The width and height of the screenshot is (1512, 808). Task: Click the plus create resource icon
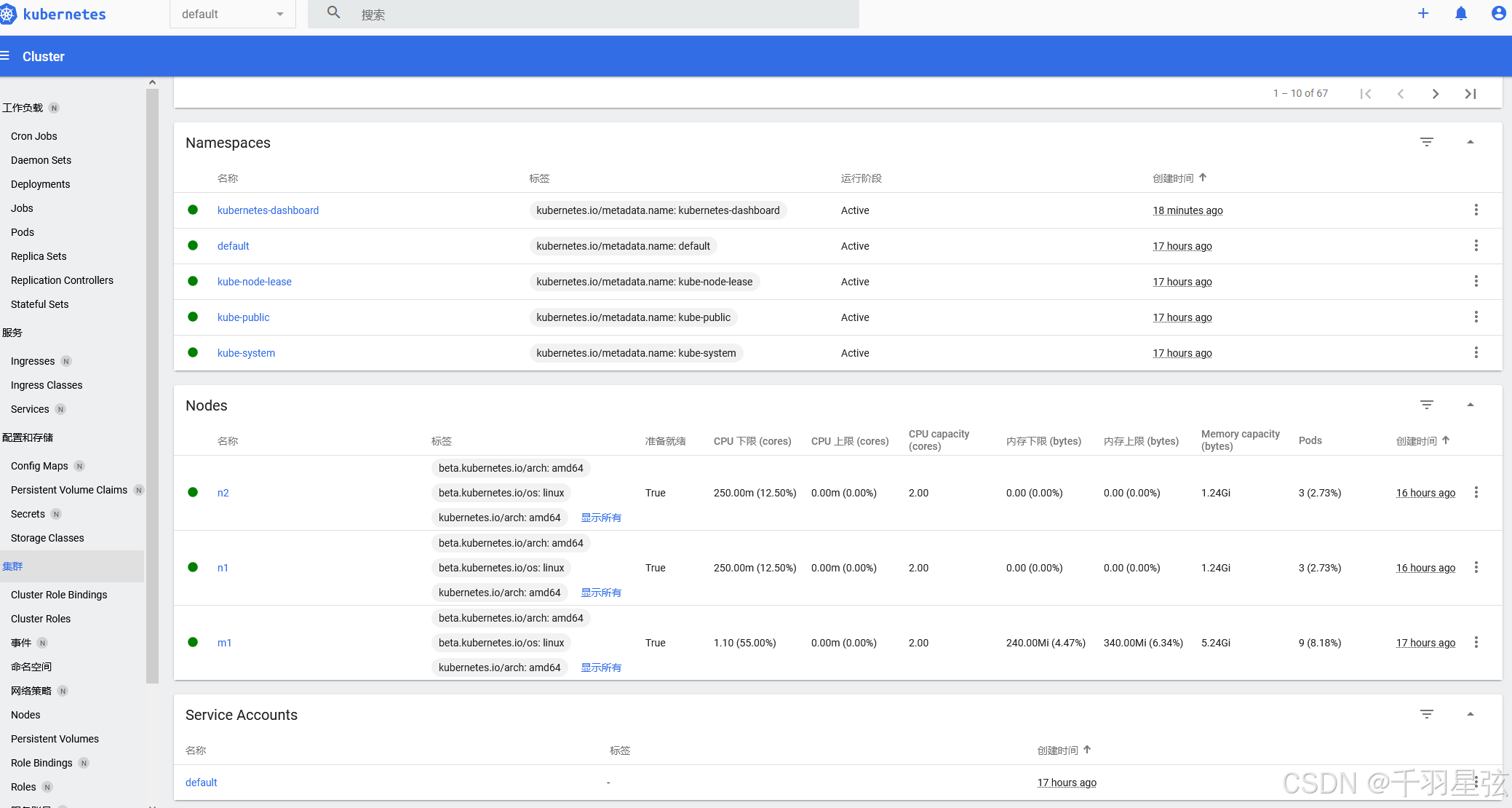tap(1423, 13)
